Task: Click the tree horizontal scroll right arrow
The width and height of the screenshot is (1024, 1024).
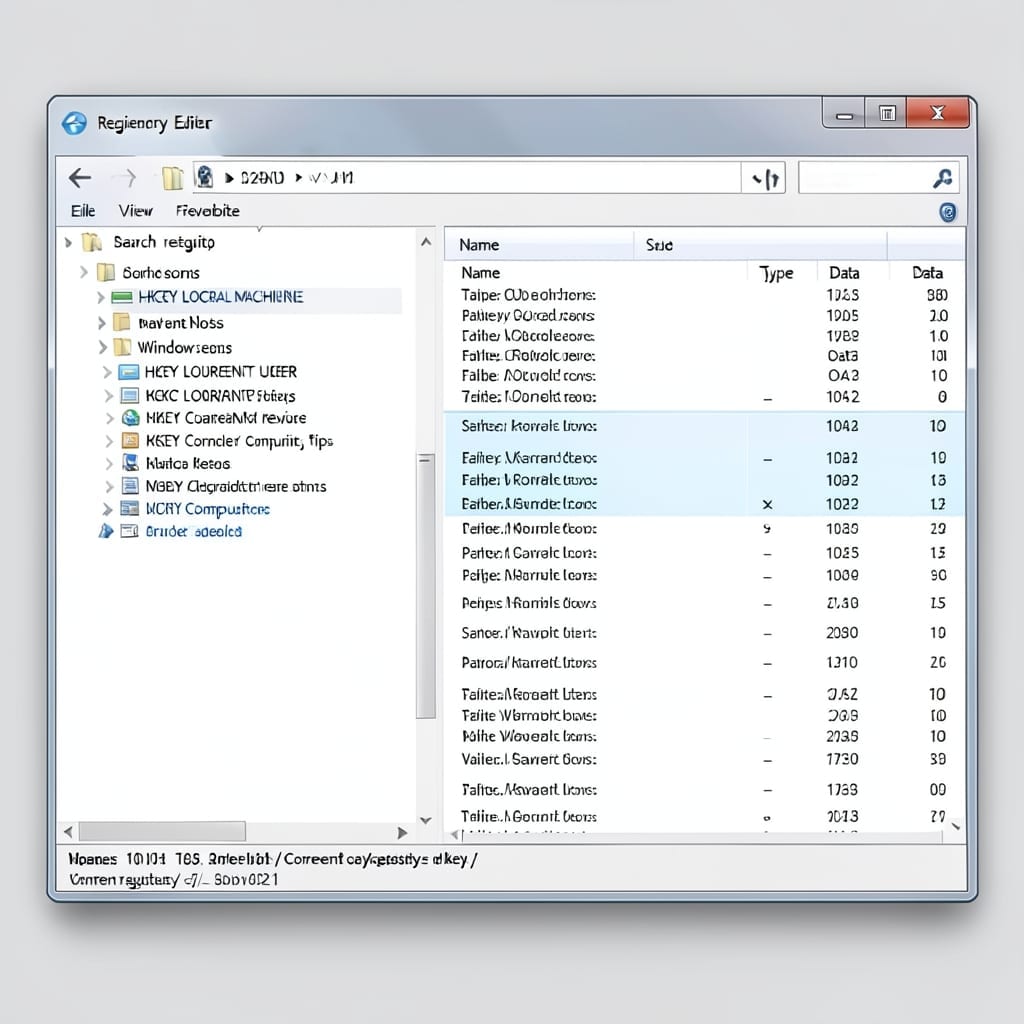Action: (x=402, y=833)
